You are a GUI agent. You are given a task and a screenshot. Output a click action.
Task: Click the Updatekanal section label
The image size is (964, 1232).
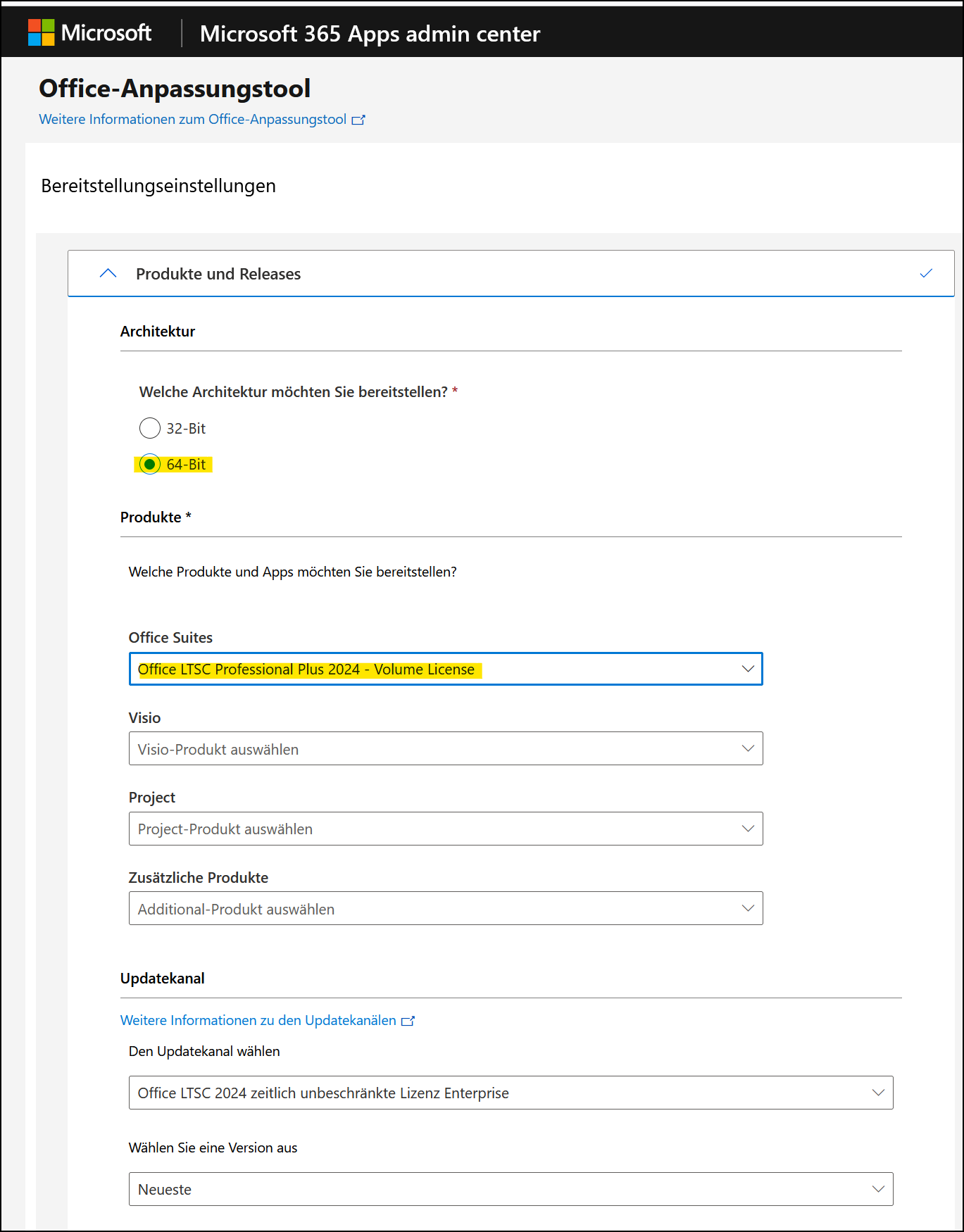[x=163, y=979]
